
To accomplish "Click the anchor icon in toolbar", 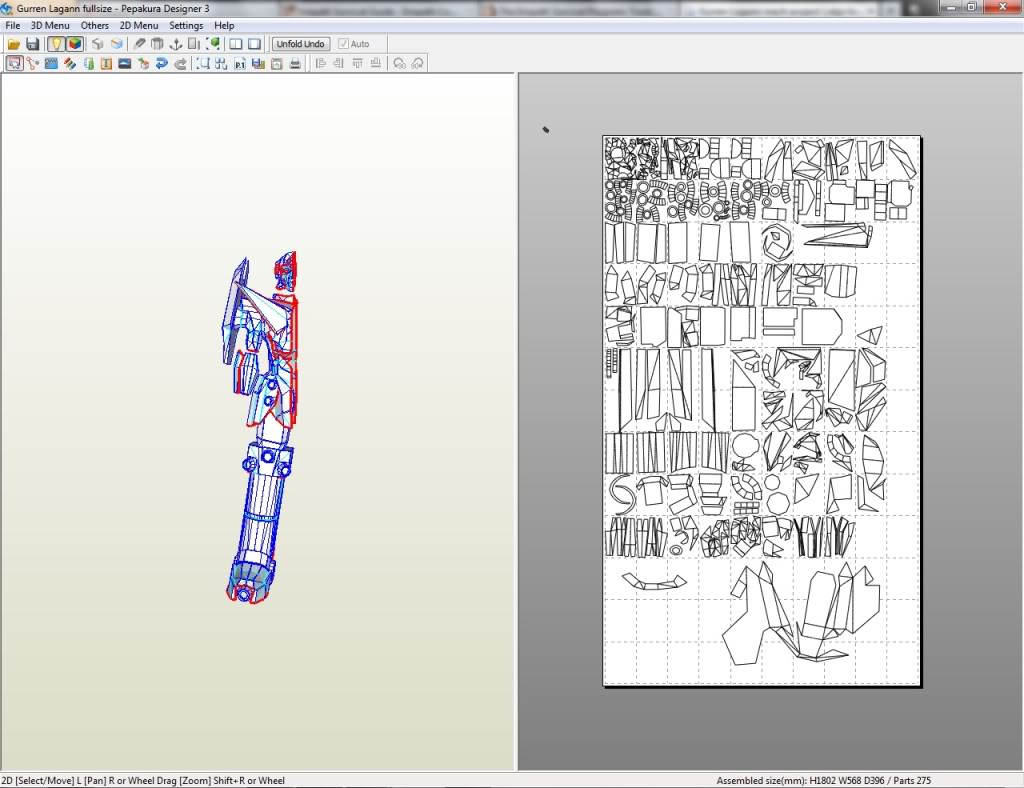I will [x=176, y=44].
